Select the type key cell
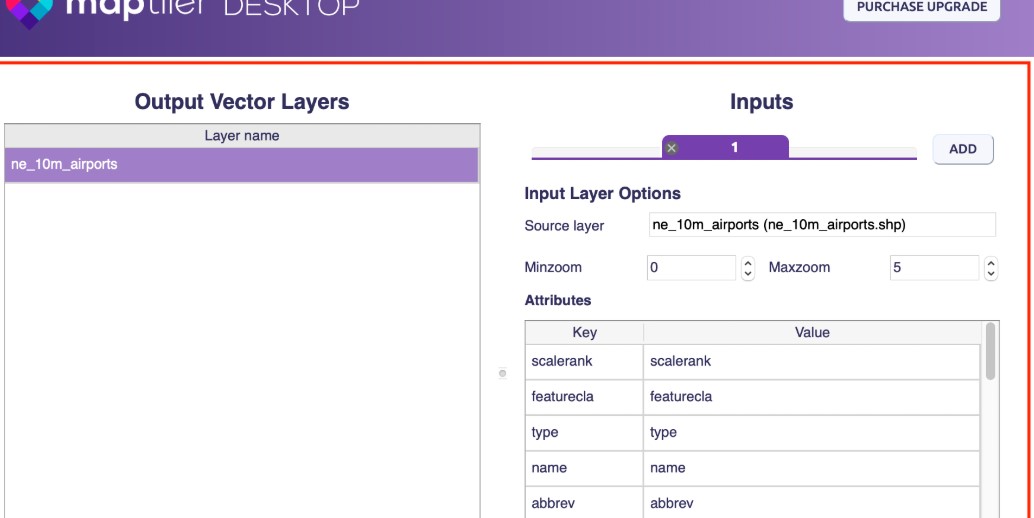The width and height of the screenshot is (1034, 518). 584,432
